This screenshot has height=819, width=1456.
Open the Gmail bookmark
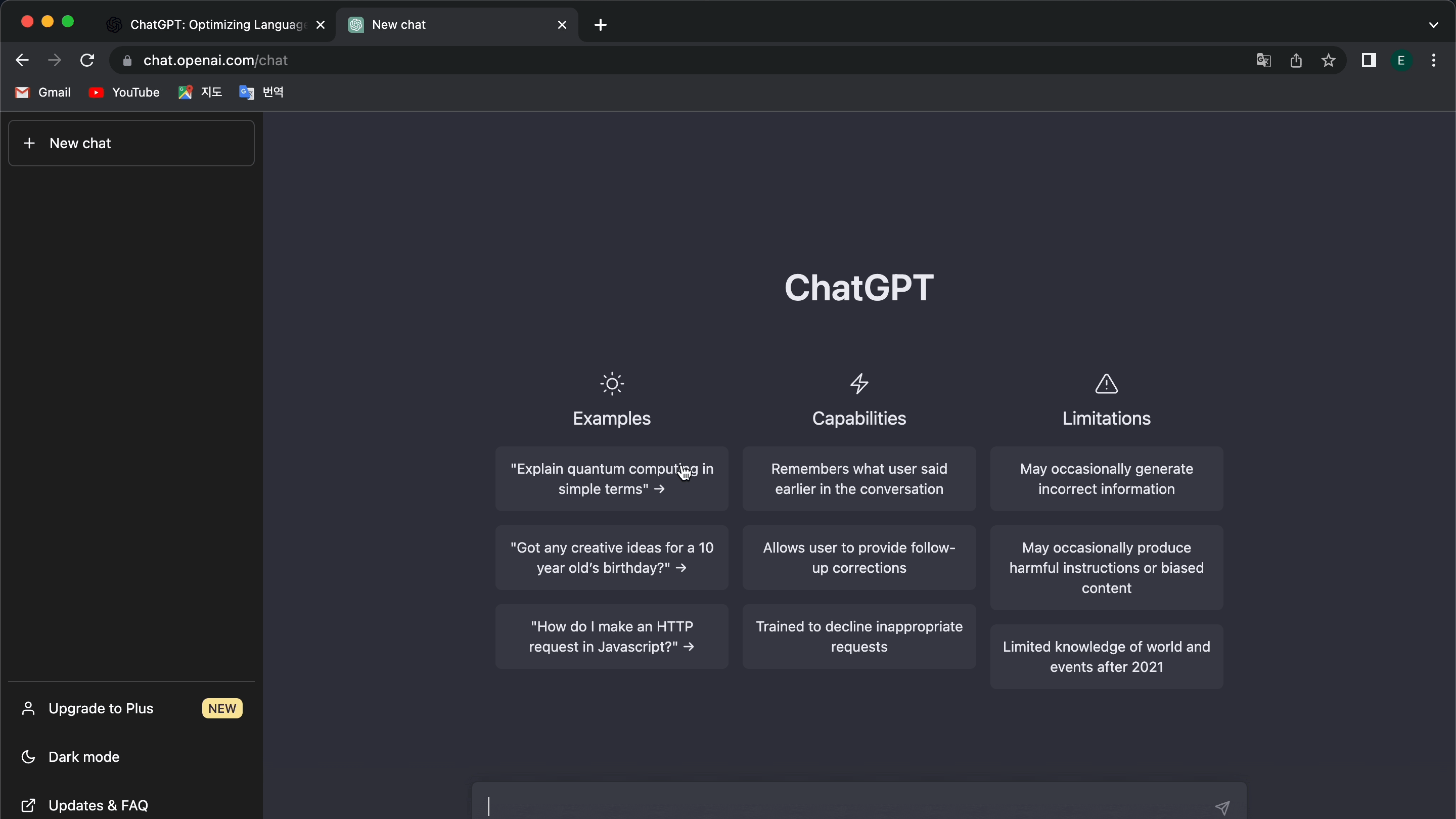pos(43,92)
